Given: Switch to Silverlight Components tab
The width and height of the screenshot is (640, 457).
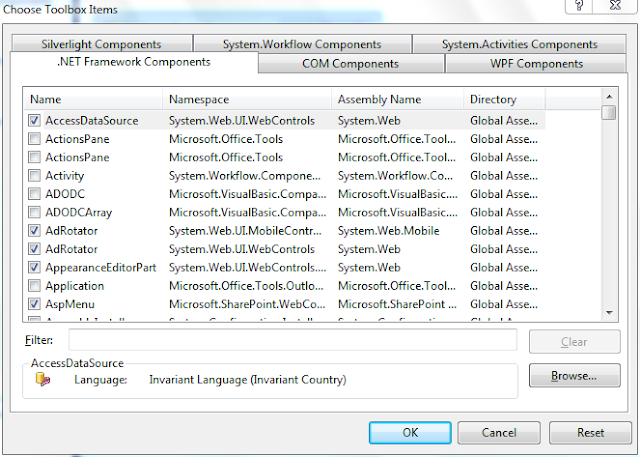Looking at the screenshot, I should [102, 44].
